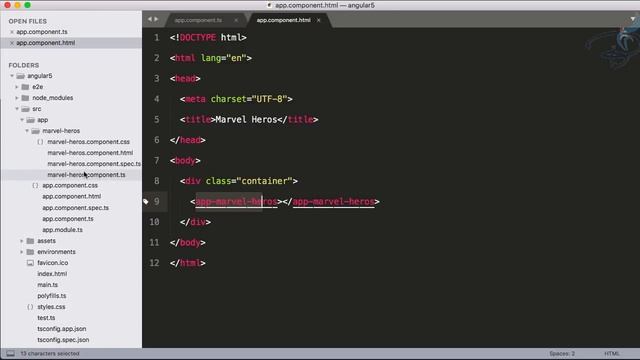The width and height of the screenshot is (640, 360).
Task: Select app.component.ts under Open Files
Action: 42,32
